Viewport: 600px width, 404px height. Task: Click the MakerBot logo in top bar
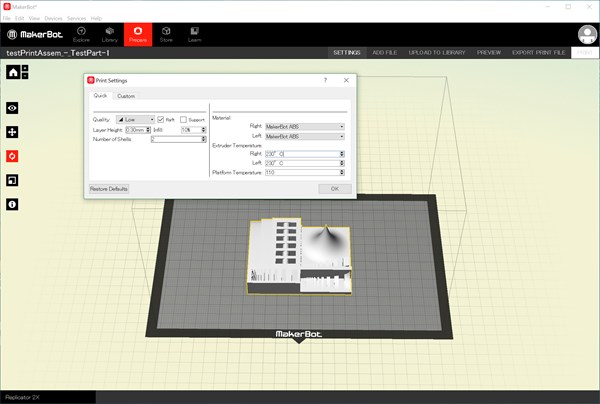35,34
